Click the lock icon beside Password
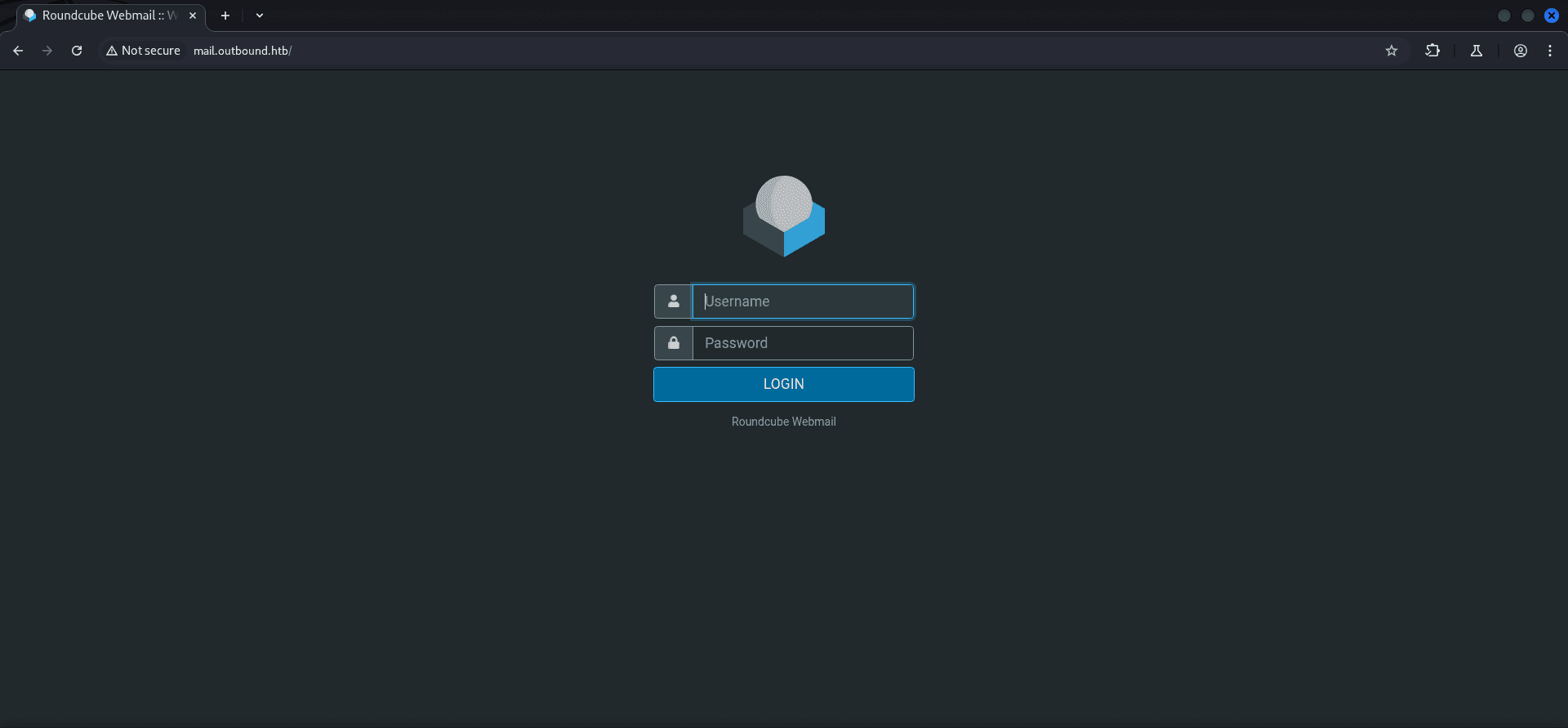The image size is (1568, 728). coord(673,343)
